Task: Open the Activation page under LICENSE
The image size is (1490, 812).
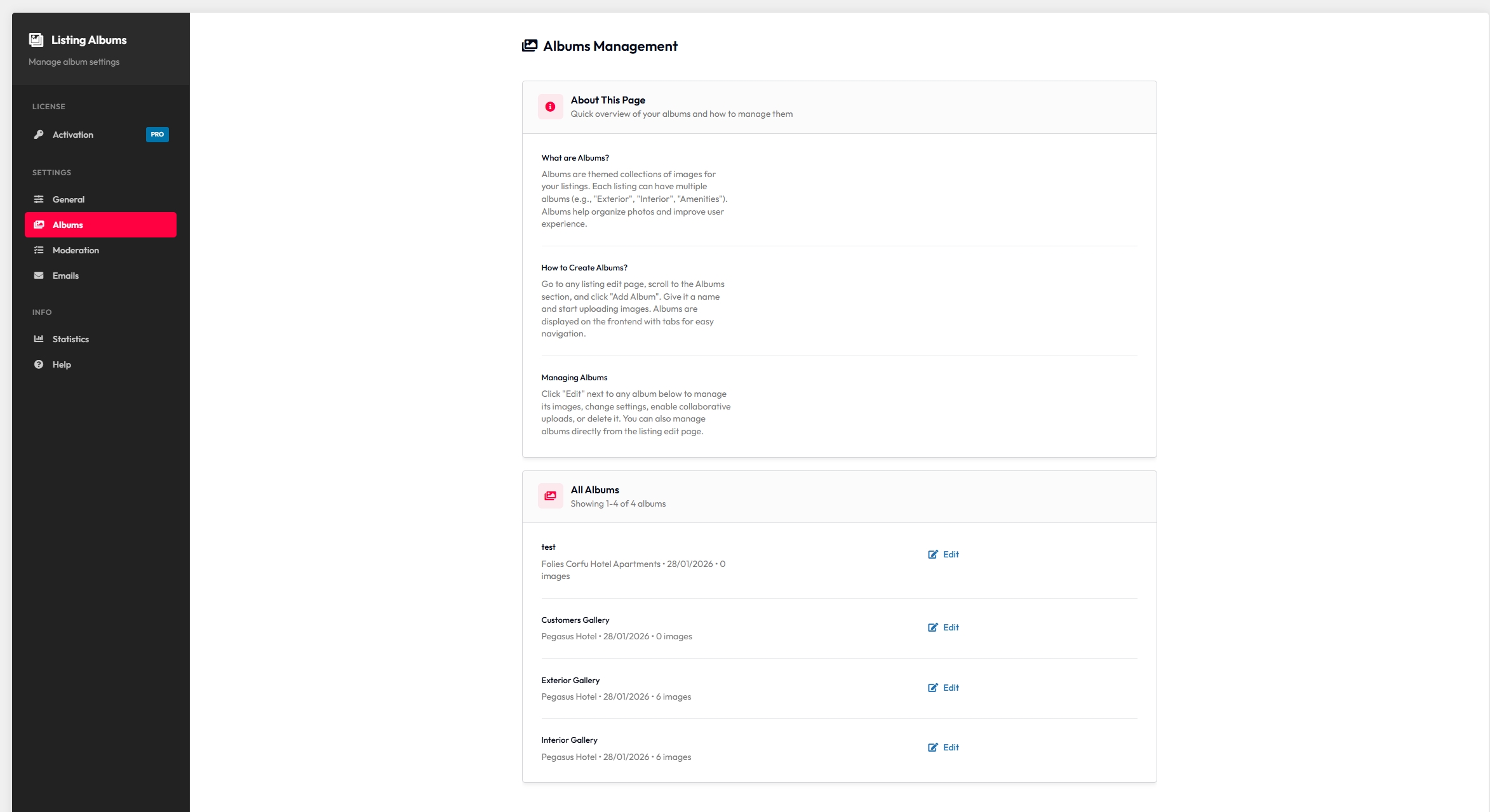Action: click(x=72, y=134)
